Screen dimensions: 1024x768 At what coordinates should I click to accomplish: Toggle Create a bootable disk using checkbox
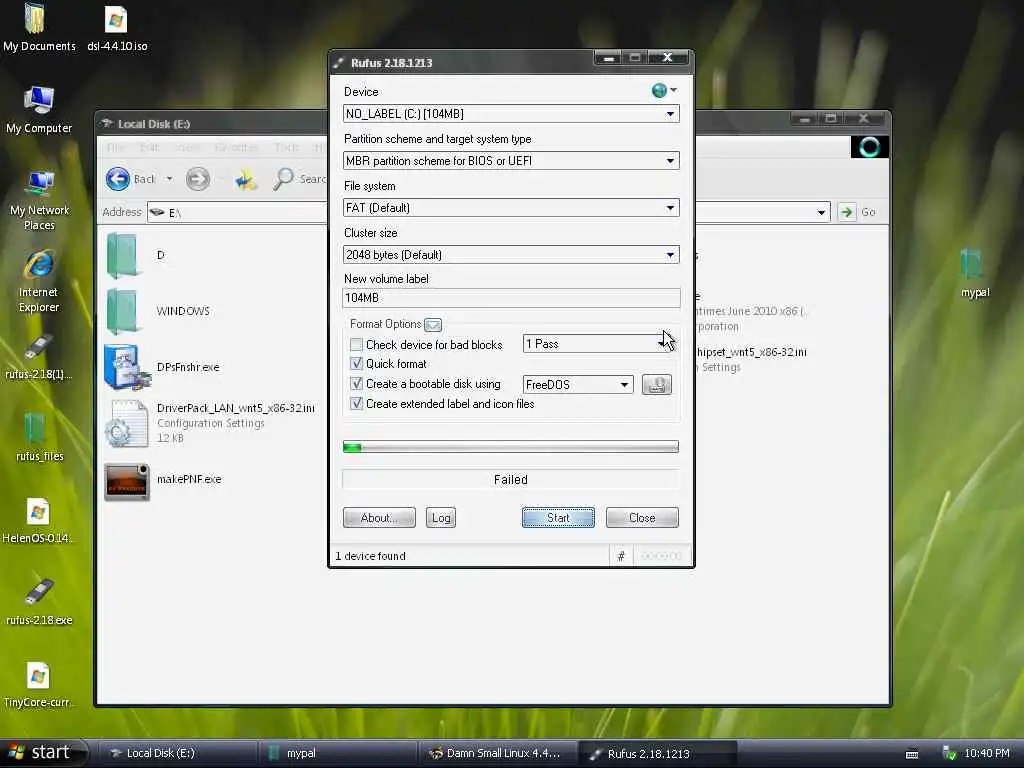[356, 384]
